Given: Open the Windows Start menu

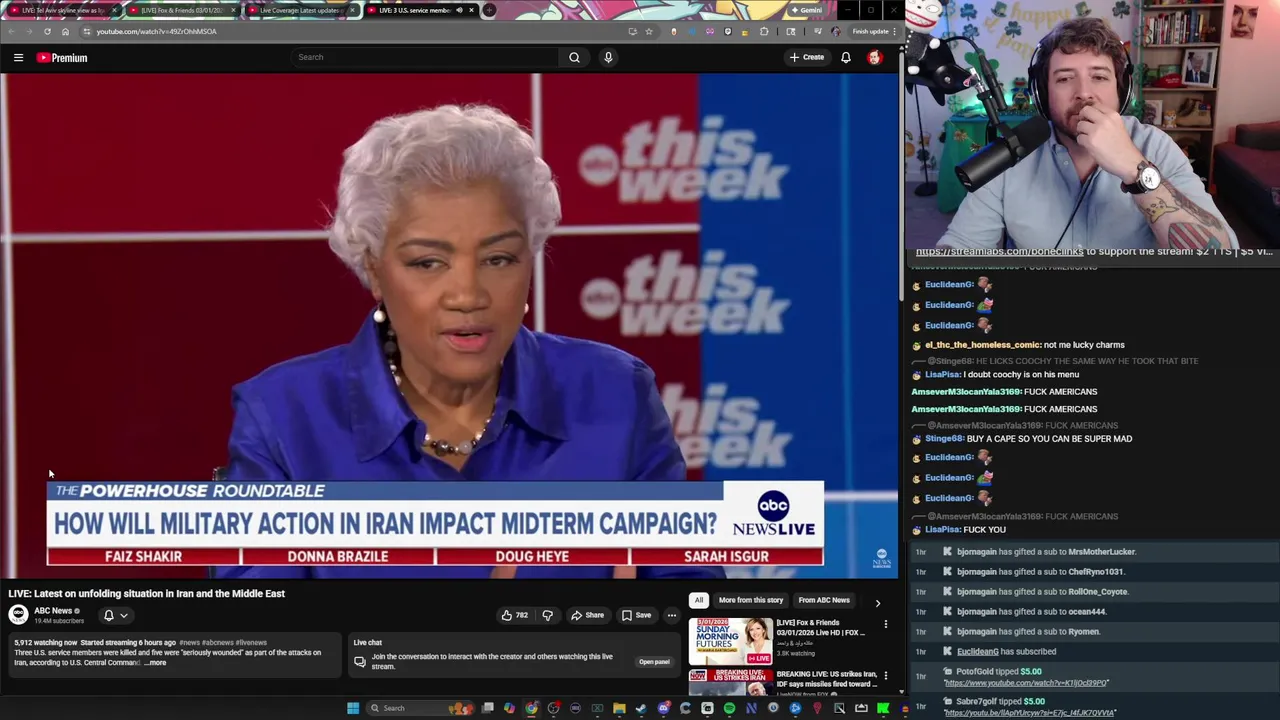Looking at the screenshot, I should 353,708.
